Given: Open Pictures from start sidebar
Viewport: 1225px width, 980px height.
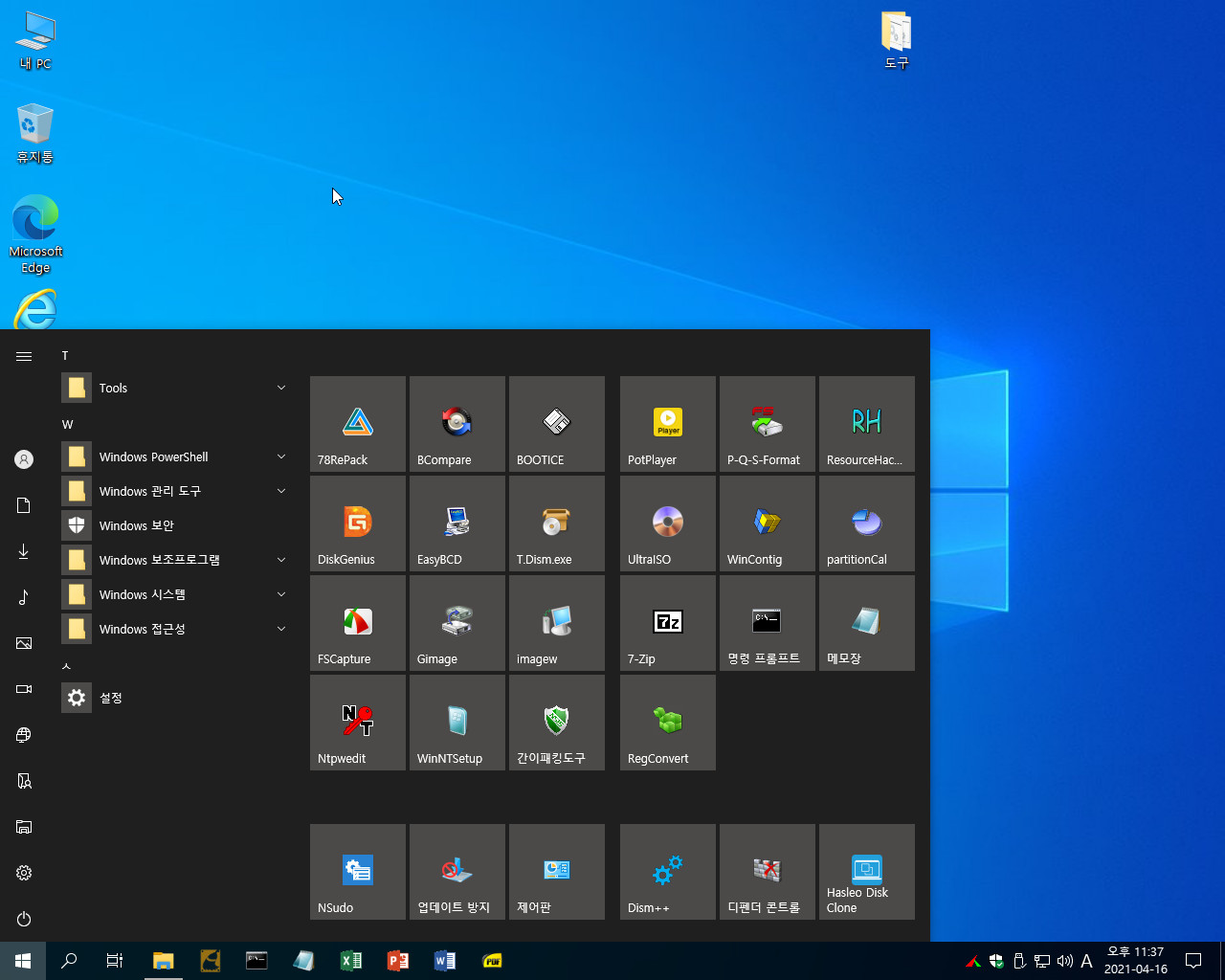Looking at the screenshot, I should tap(24, 643).
